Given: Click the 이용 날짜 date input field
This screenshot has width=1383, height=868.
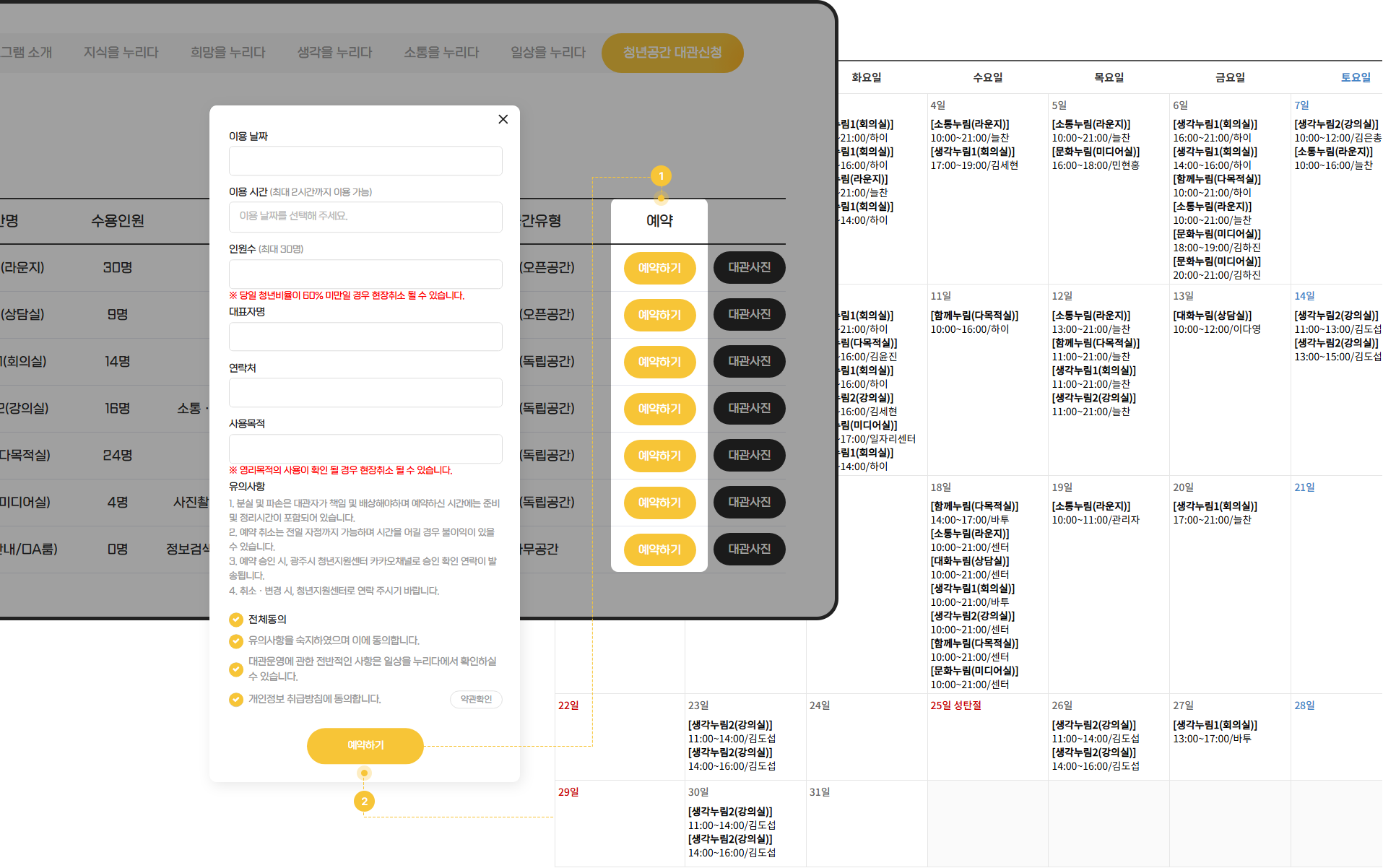Looking at the screenshot, I should coord(365,160).
